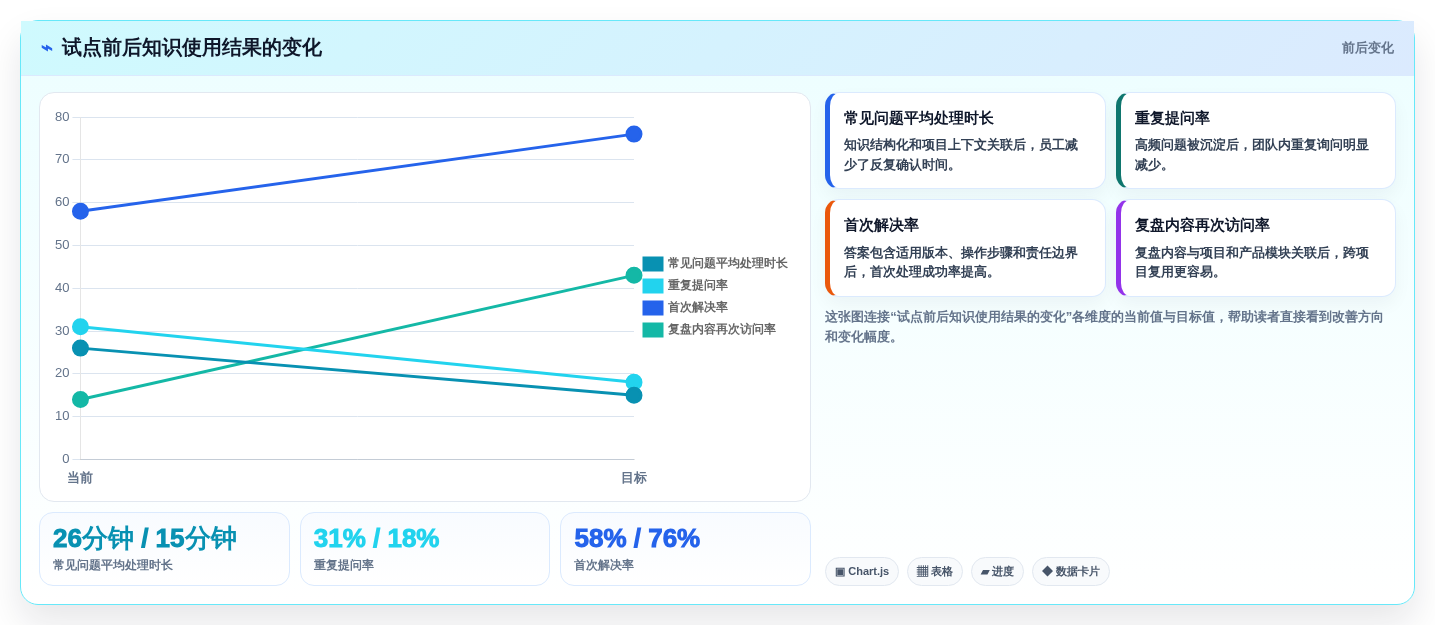Click the 复盘内容再次访问率 point at 当前
Screen dimensions: 1435x625
pos(81,400)
